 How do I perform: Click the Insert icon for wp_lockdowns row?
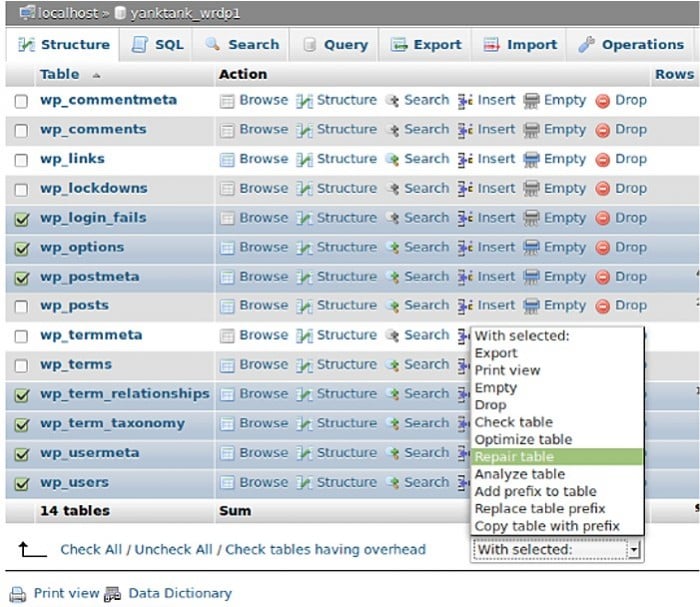click(465, 189)
